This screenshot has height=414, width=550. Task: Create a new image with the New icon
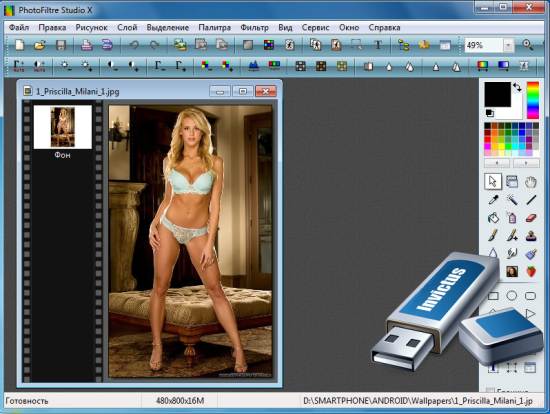tap(20, 45)
